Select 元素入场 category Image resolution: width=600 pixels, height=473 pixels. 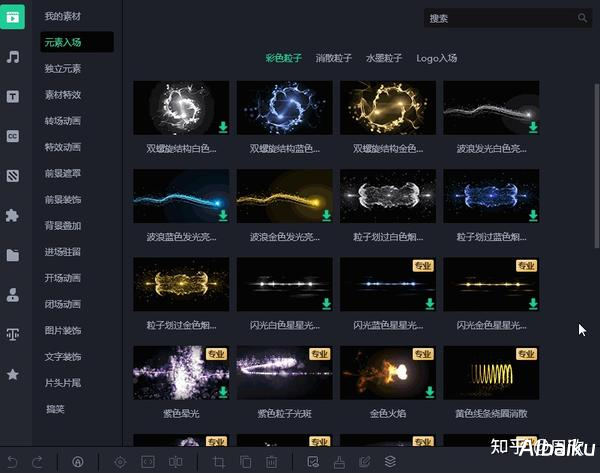pos(77,42)
